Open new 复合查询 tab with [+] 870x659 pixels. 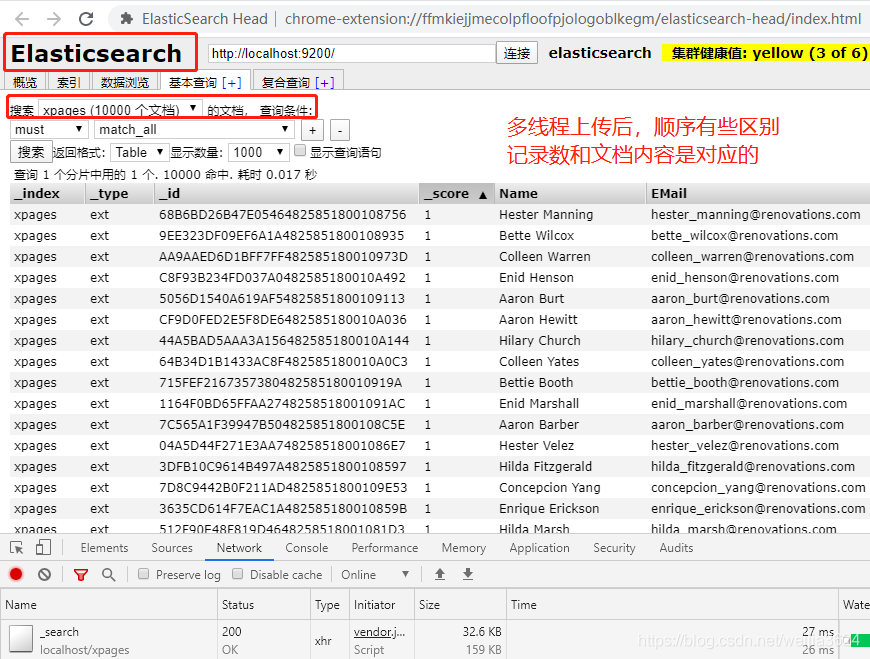(325, 83)
